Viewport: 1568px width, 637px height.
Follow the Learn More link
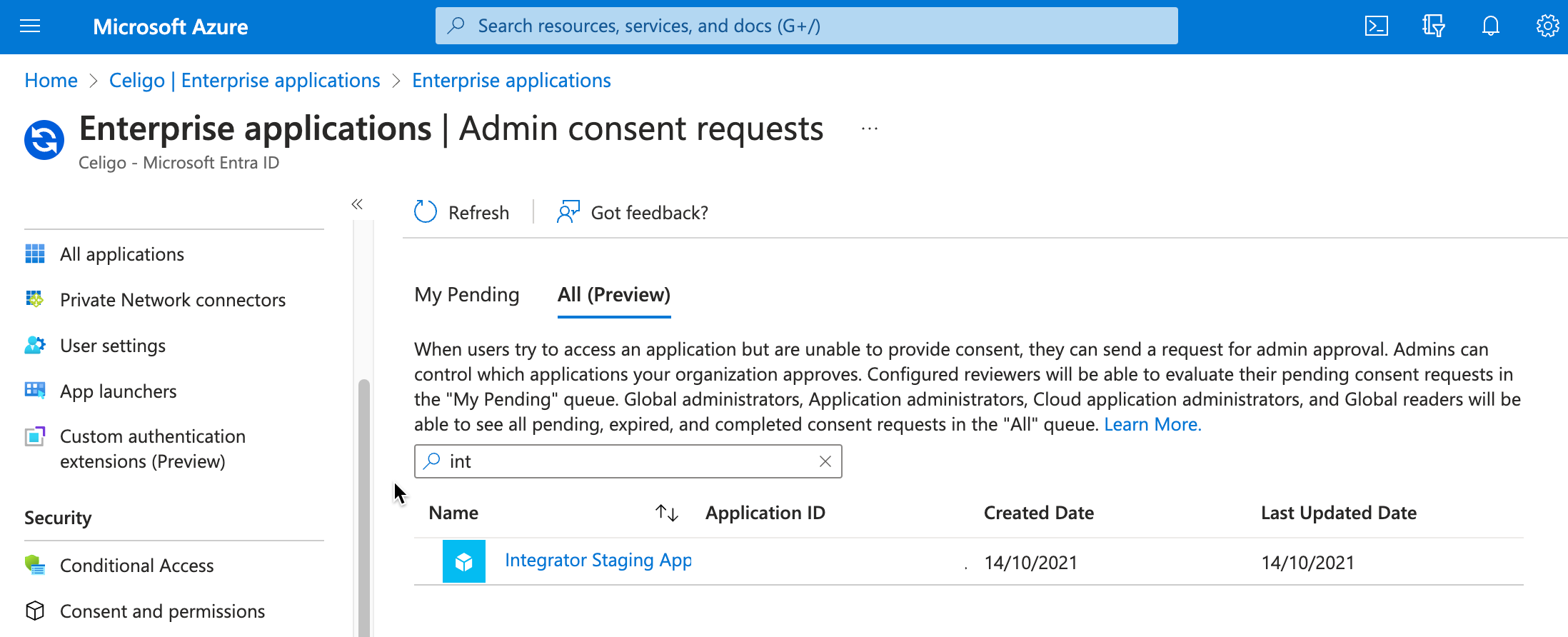click(1152, 424)
